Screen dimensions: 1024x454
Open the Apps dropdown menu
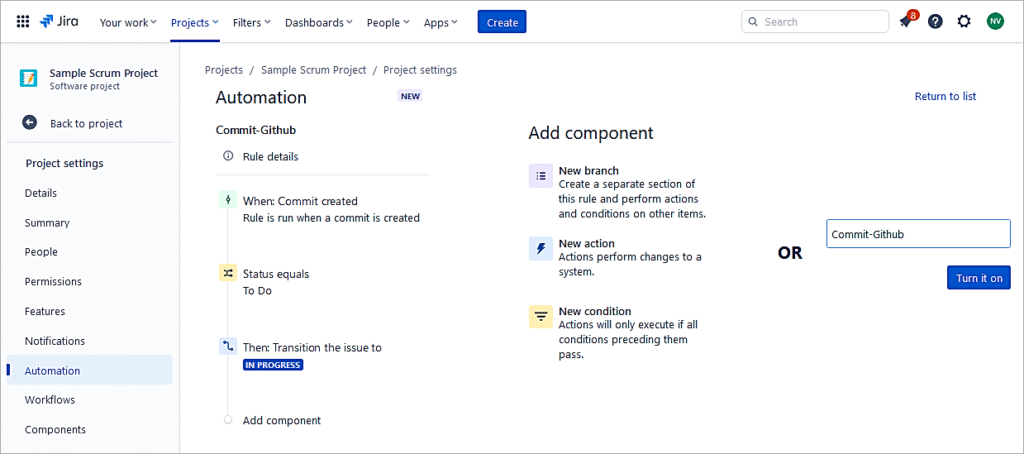point(441,22)
